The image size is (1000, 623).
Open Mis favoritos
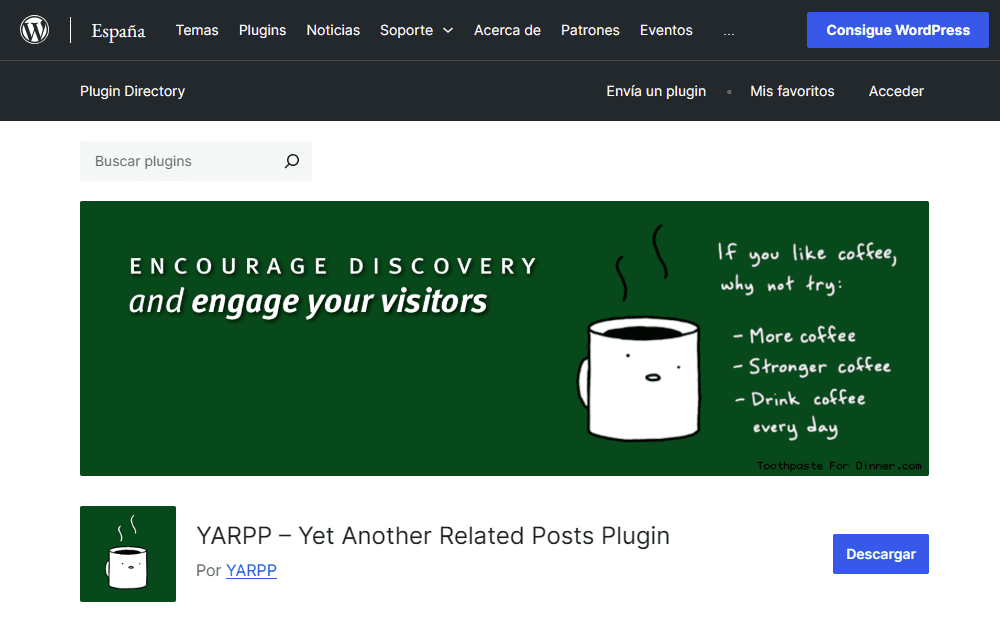point(792,91)
